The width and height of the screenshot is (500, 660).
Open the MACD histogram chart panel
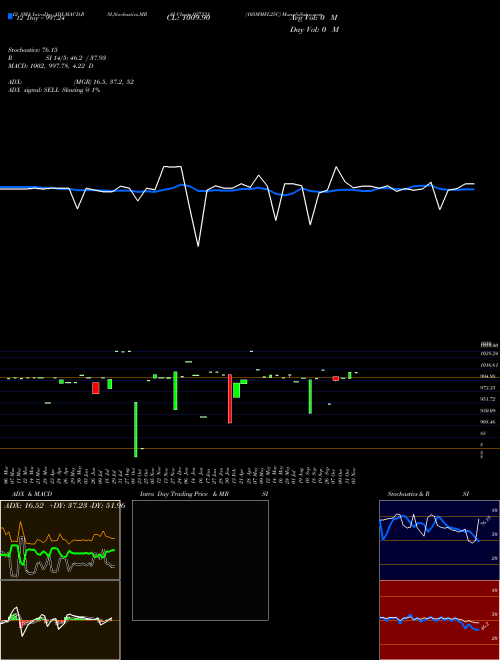(60, 620)
